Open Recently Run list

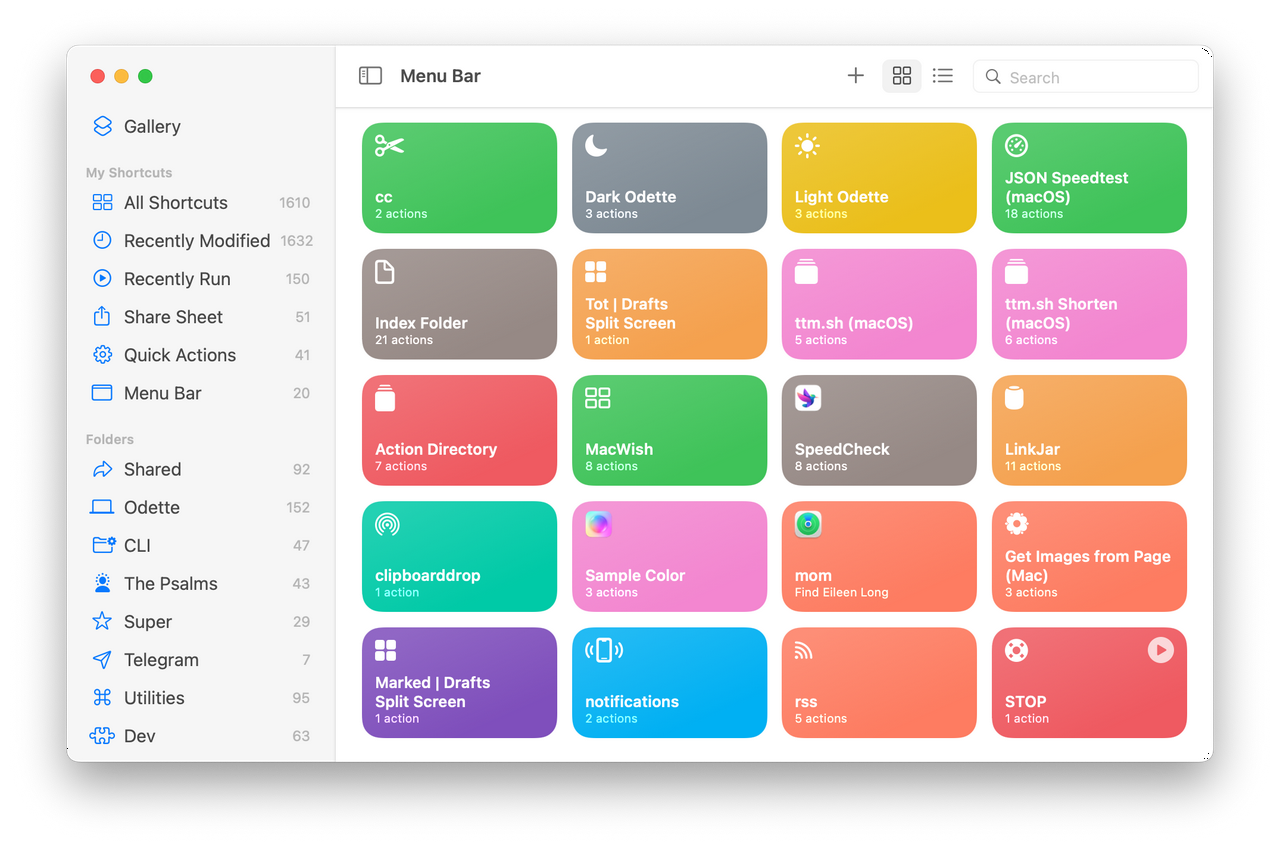pyautogui.click(x=200, y=279)
